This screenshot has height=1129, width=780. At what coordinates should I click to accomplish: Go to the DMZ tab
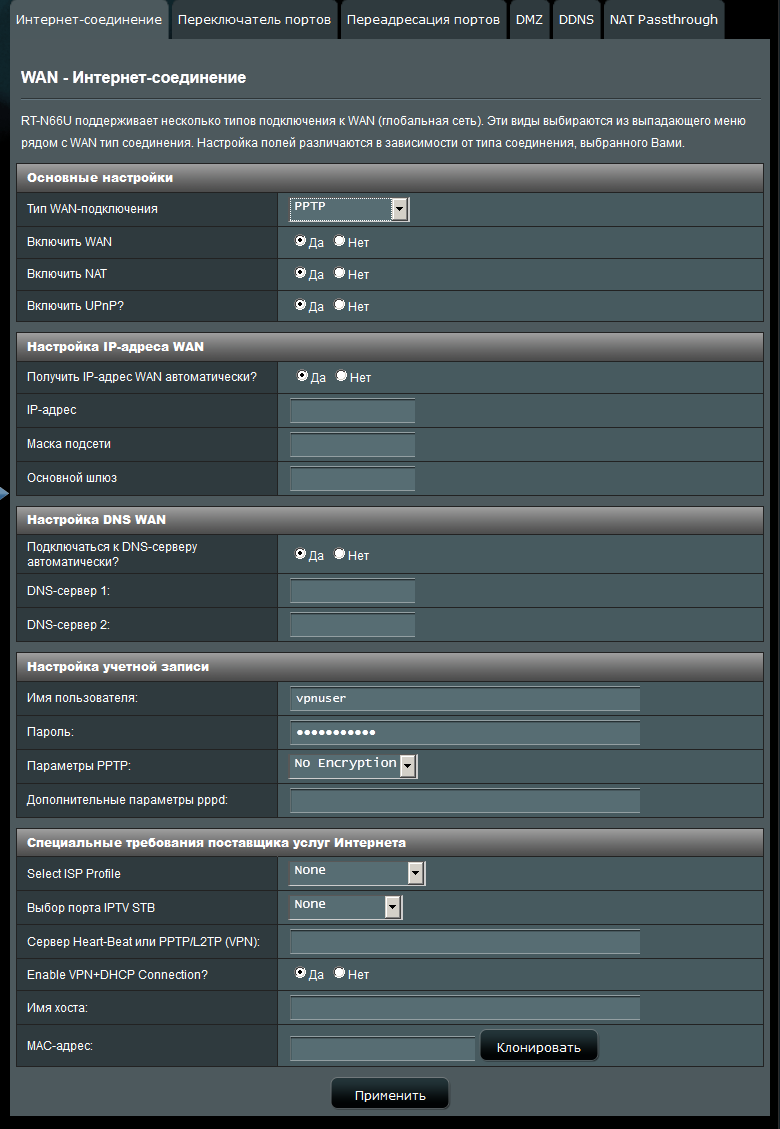pyautogui.click(x=529, y=19)
